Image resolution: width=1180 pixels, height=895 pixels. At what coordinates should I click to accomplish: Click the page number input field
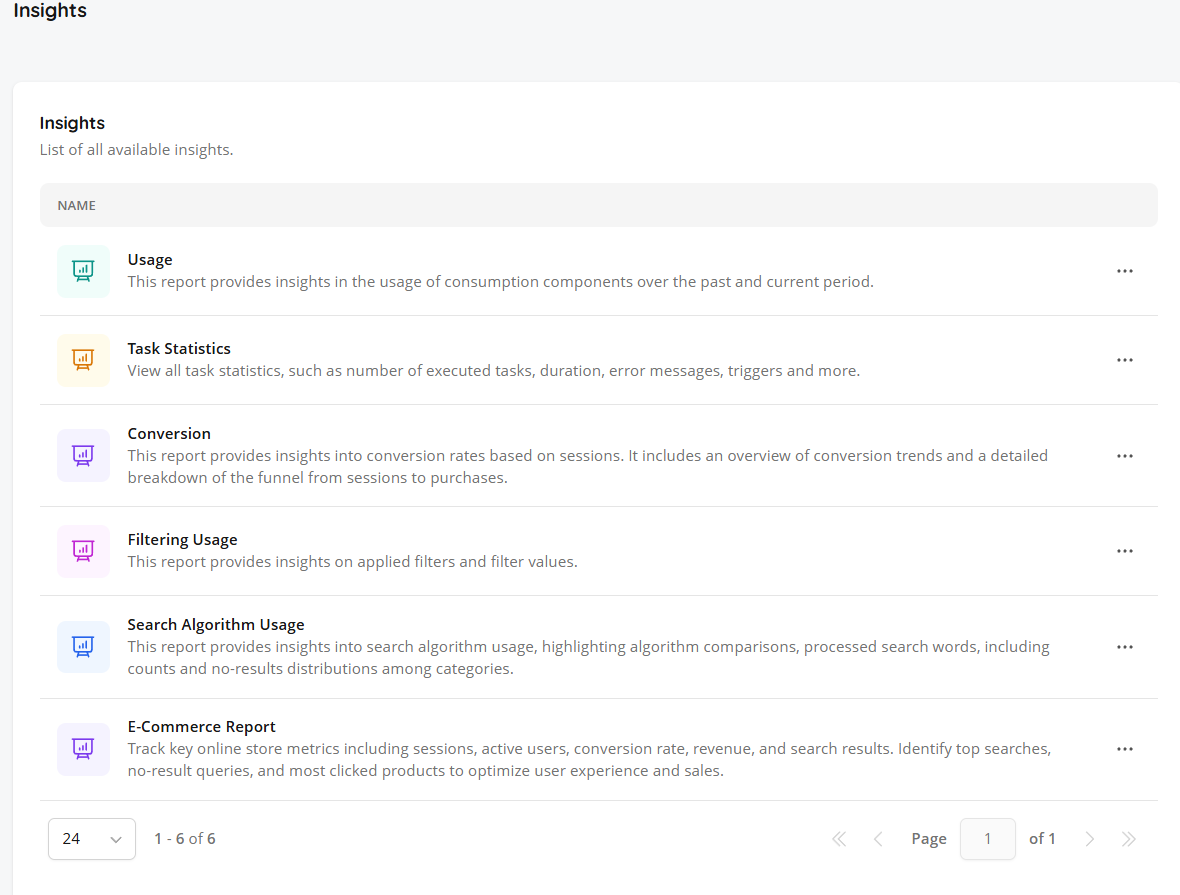tap(987, 839)
